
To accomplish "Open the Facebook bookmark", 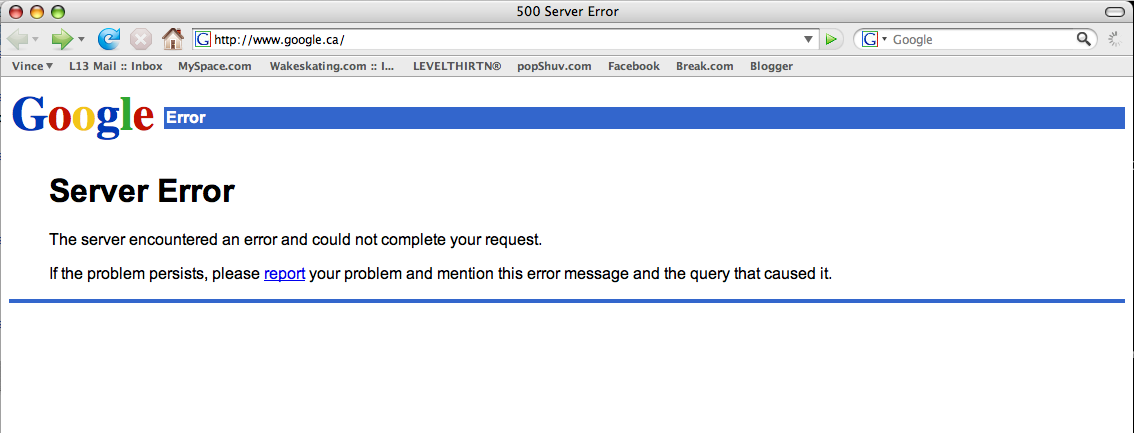I will click(633, 66).
